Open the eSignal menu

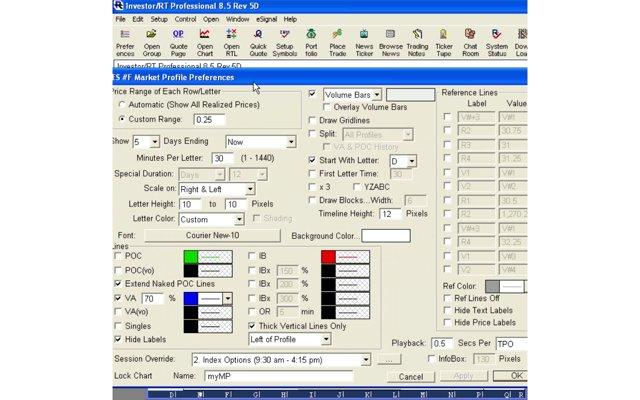267,19
